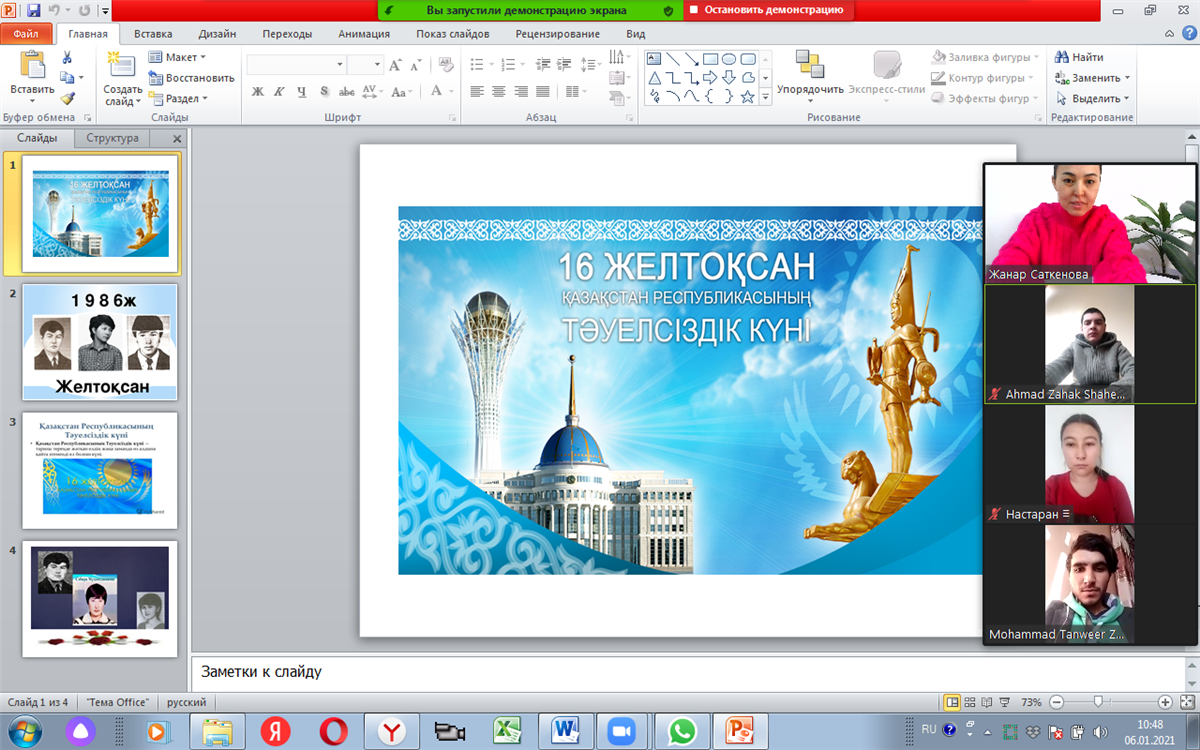This screenshot has width=1200, height=750.
Task: Click Fit slide to window icon
Action: tap(1187, 702)
